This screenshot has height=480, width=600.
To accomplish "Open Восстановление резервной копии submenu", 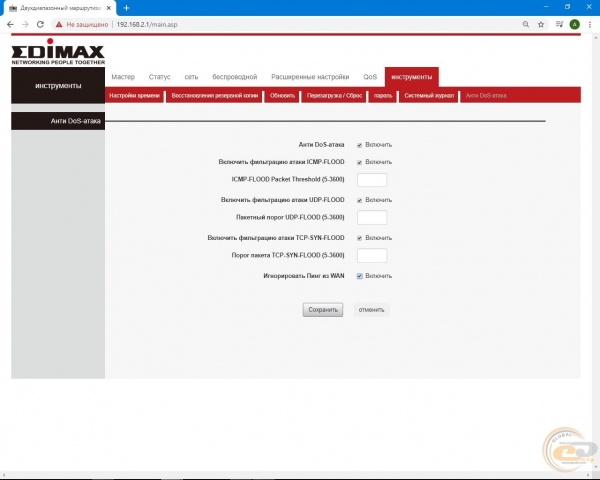I will coord(215,96).
